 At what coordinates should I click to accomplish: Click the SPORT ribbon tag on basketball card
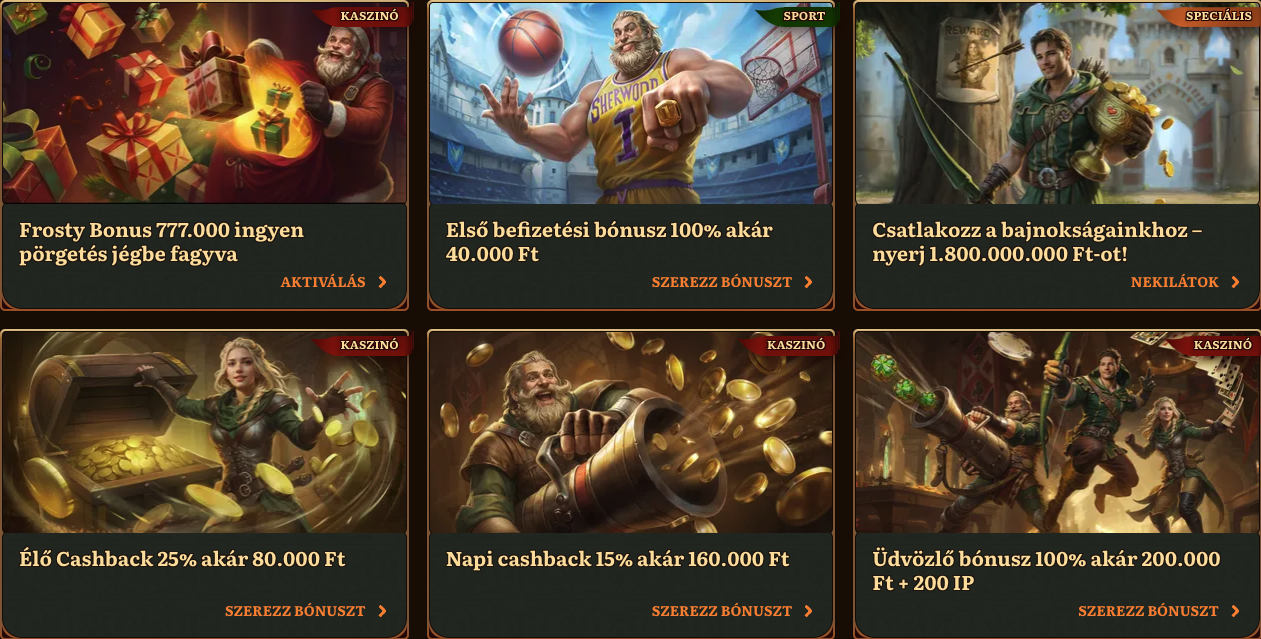pyautogui.click(x=800, y=16)
